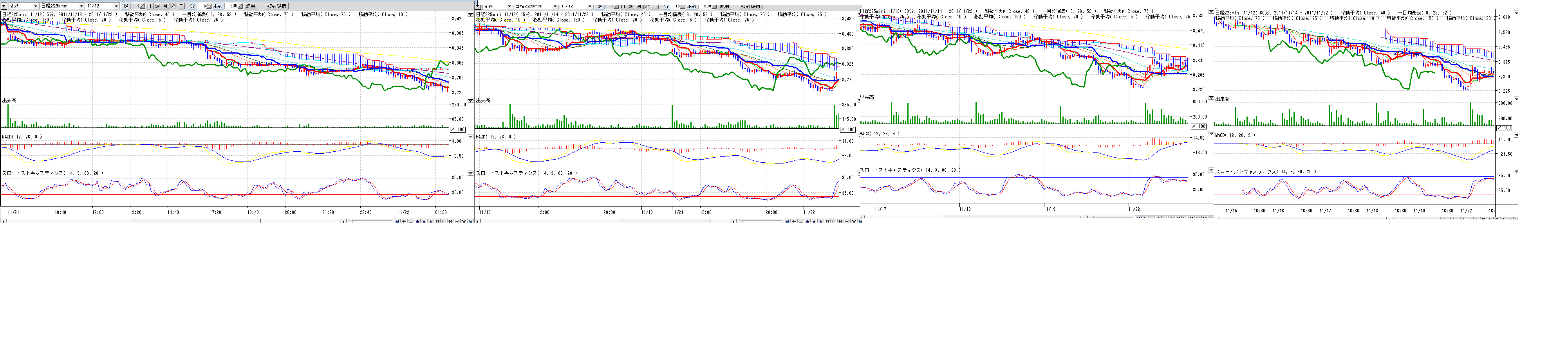Expand the MACD pane menu arrow in first chart
Viewport: 1568px width, 352px height.
click(x=470, y=137)
